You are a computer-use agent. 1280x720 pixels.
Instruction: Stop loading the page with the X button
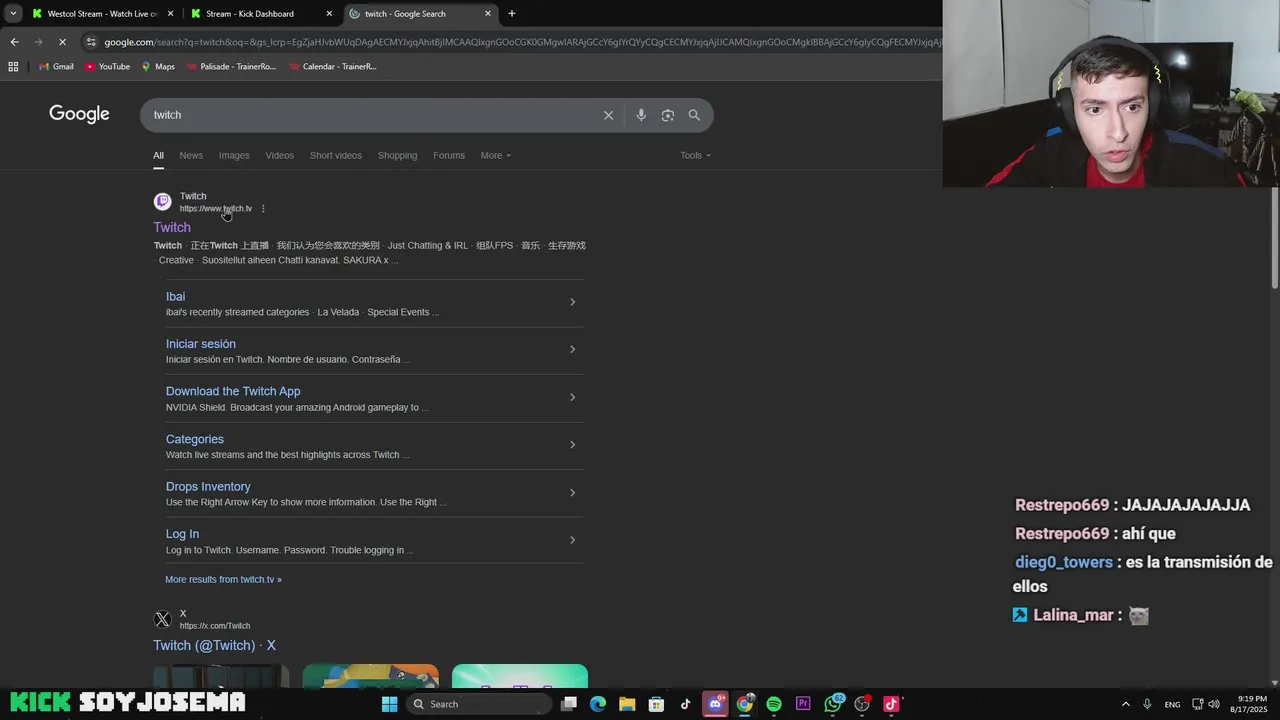[x=62, y=42]
